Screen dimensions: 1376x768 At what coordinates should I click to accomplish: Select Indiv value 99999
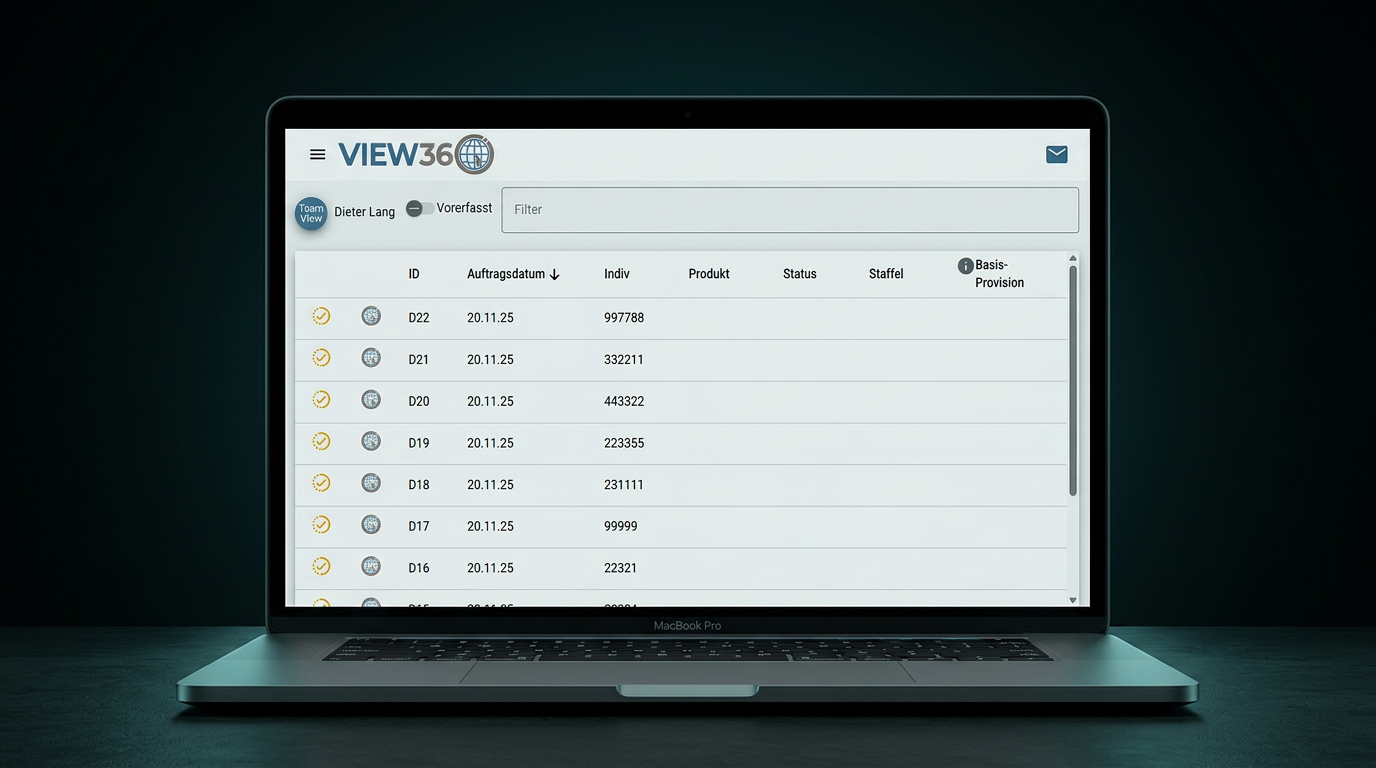tap(621, 527)
